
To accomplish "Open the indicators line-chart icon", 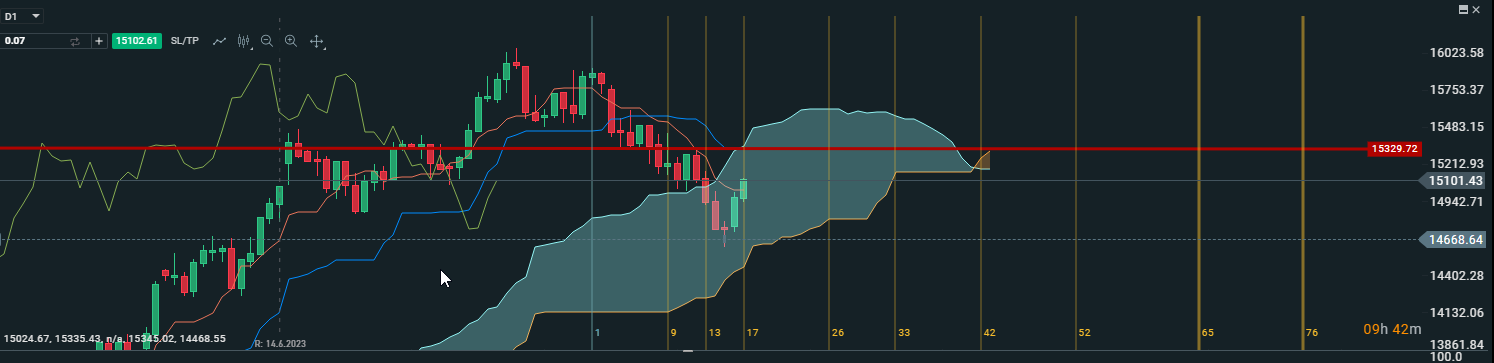I will (x=220, y=41).
